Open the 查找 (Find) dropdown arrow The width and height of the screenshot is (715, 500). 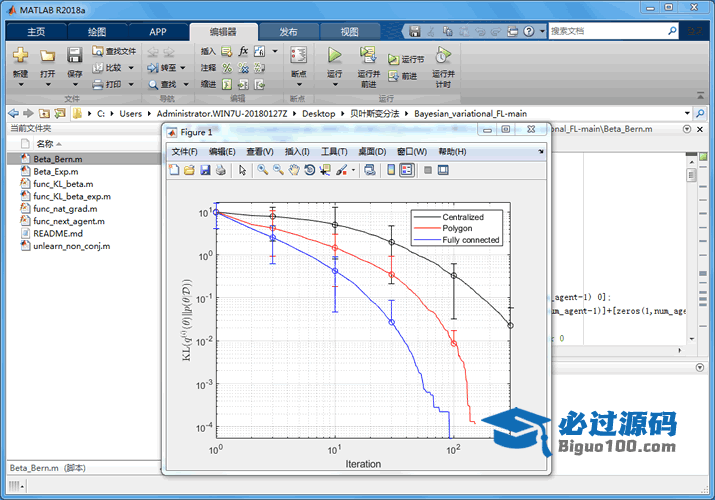pyautogui.click(x=186, y=84)
